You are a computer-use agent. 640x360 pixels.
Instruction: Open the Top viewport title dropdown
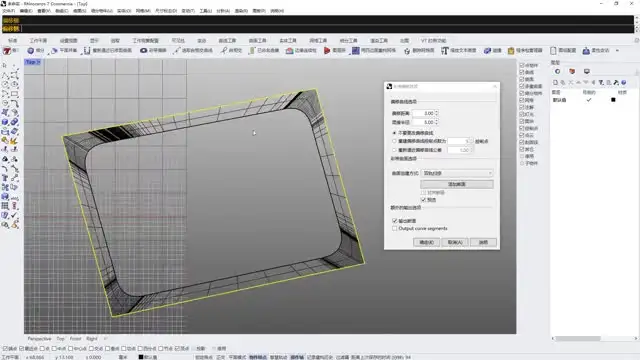(33, 62)
